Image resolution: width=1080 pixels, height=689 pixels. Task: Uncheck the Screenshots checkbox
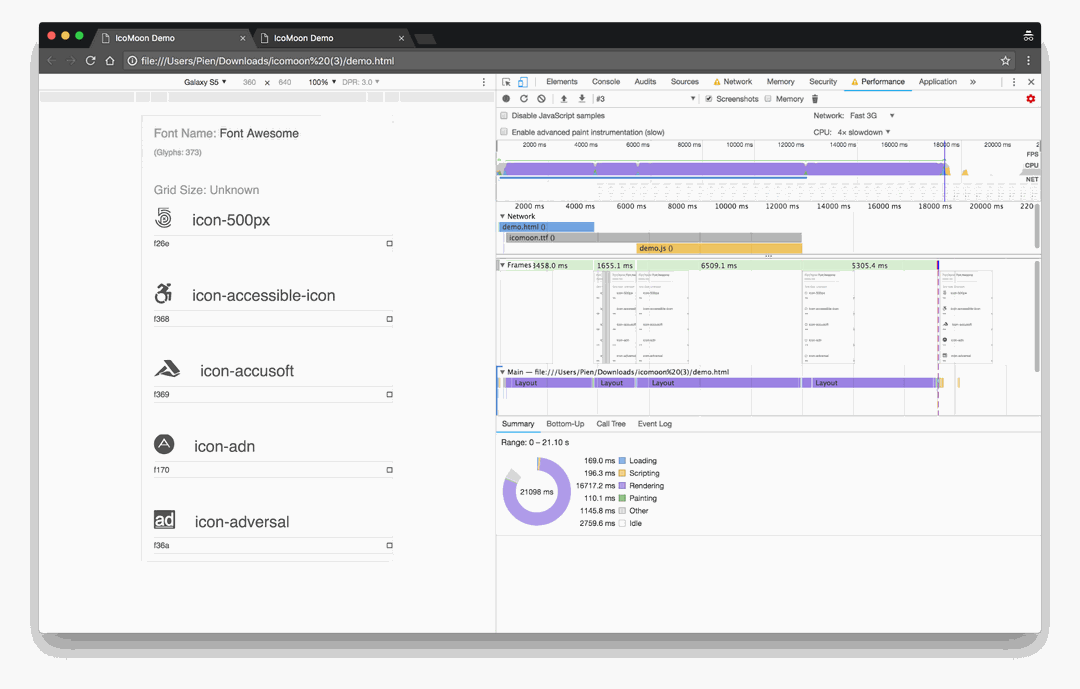coord(709,99)
